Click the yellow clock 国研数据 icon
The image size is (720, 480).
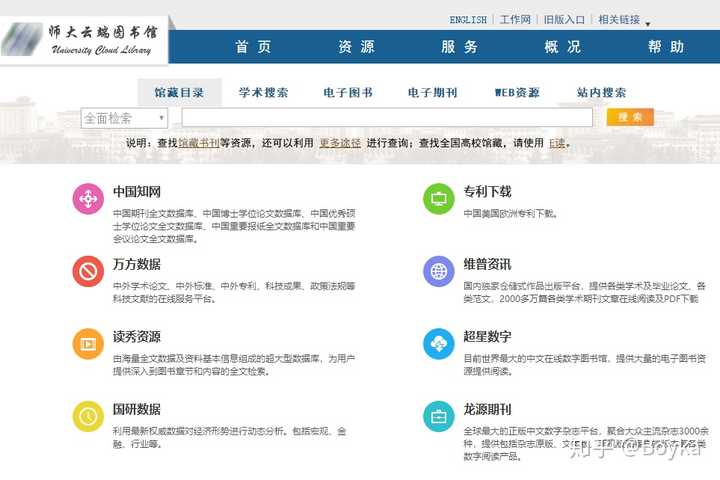tap(88, 417)
